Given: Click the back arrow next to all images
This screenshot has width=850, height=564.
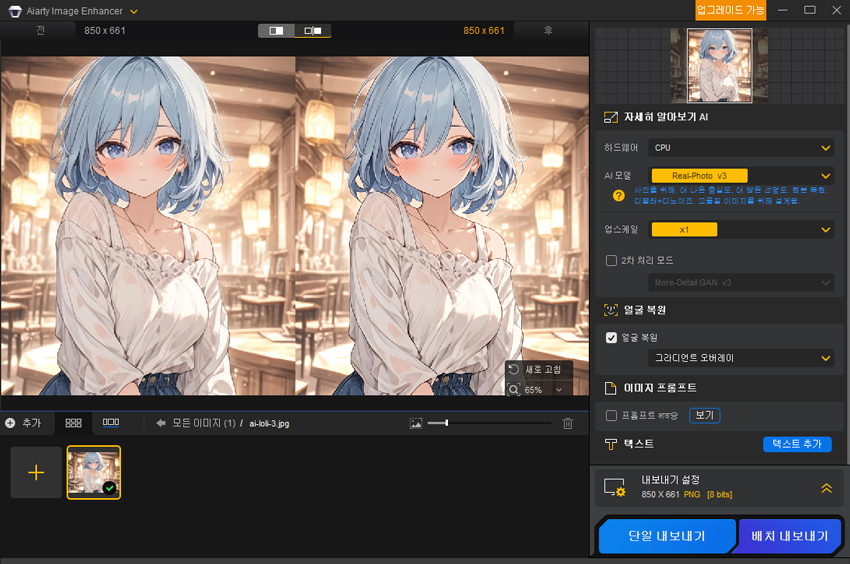Looking at the screenshot, I should pos(160,423).
